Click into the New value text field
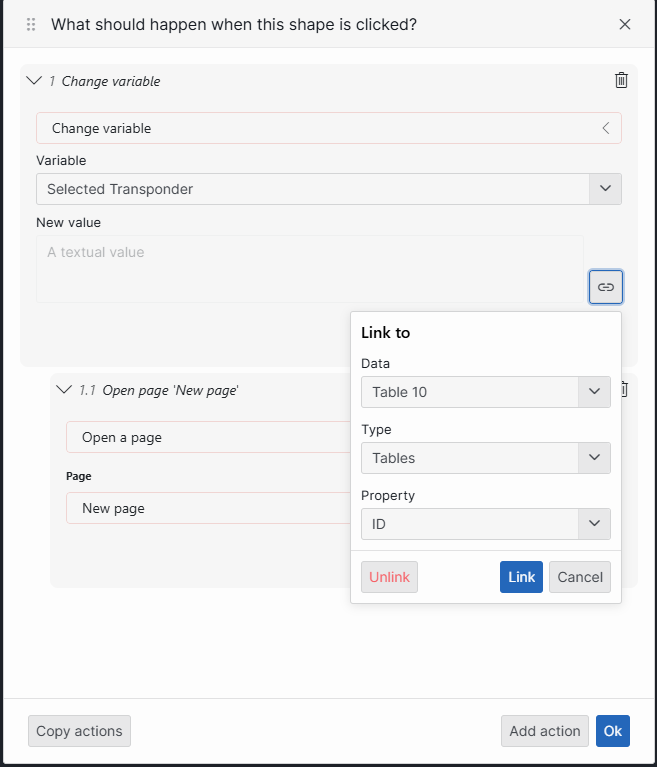The width and height of the screenshot is (657, 767). [x=310, y=268]
